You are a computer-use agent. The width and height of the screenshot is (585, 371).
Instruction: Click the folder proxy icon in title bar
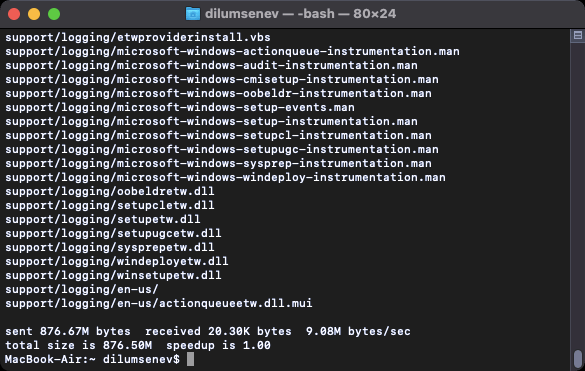pyautogui.click(x=193, y=14)
